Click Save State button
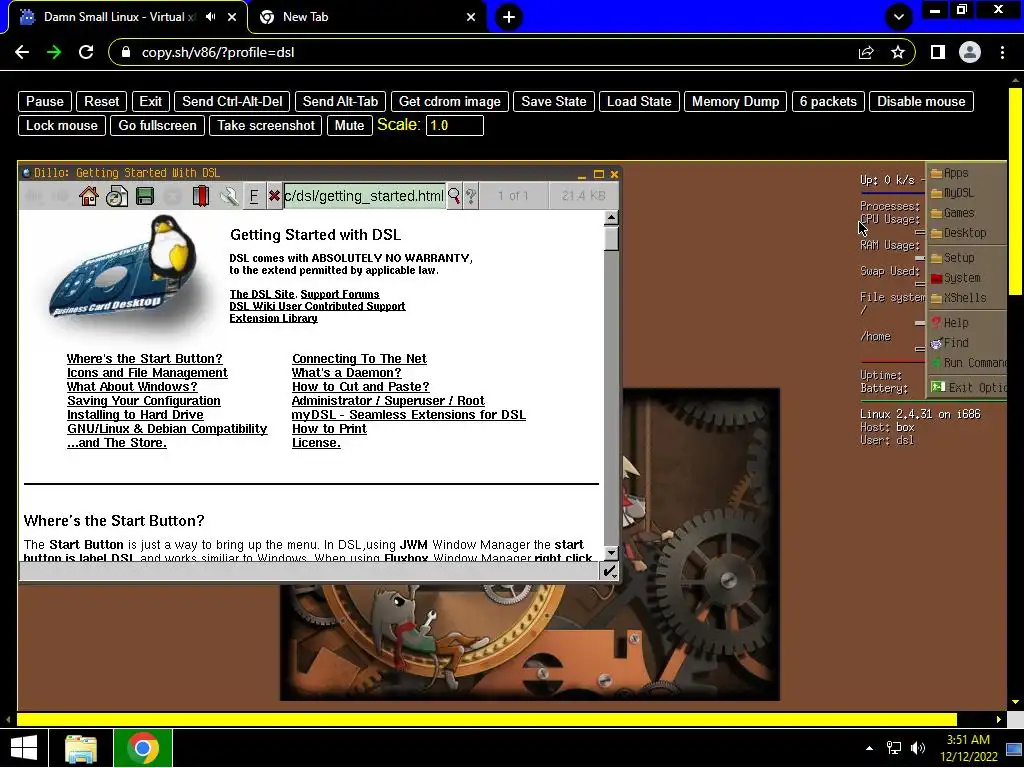Viewport: 1024px width, 768px height. pyautogui.click(x=553, y=101)
